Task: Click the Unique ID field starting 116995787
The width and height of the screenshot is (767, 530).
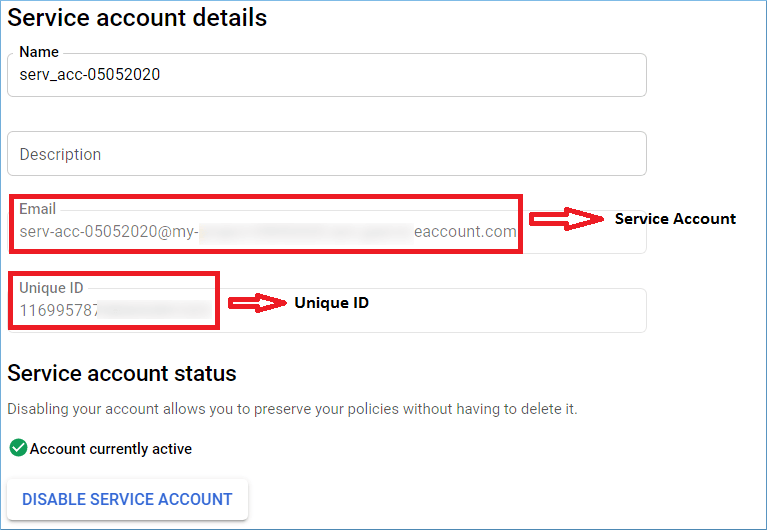Action: [327, 310]
